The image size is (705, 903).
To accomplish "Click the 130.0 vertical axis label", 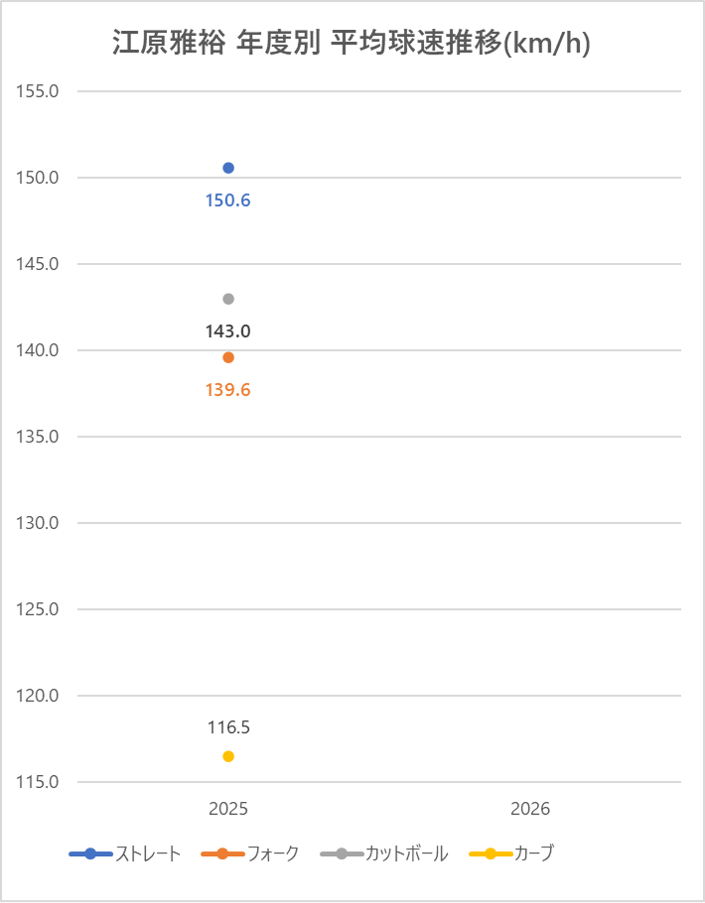I will click(37, 523).
